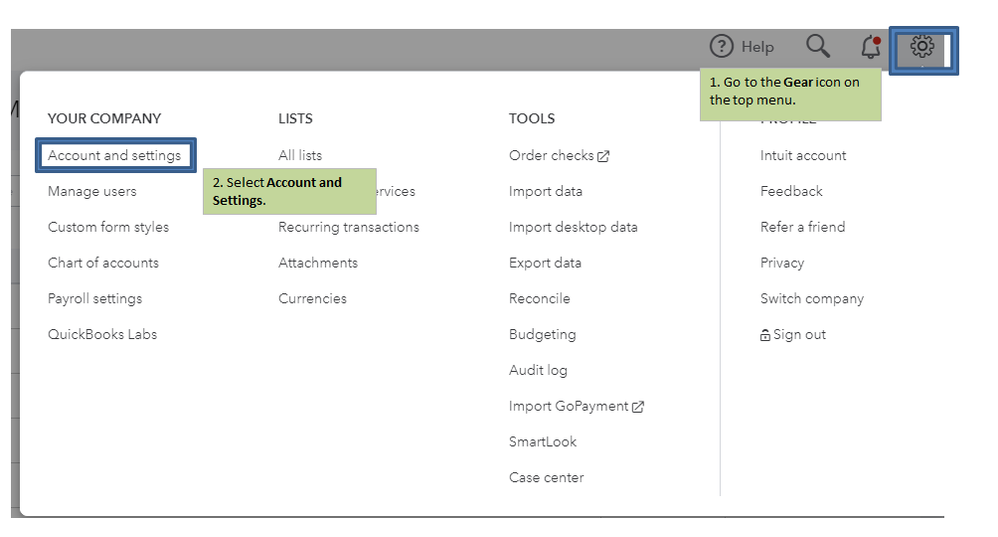Open the Currencies list
The image size is (998, 537).
[x=312, y=299]
